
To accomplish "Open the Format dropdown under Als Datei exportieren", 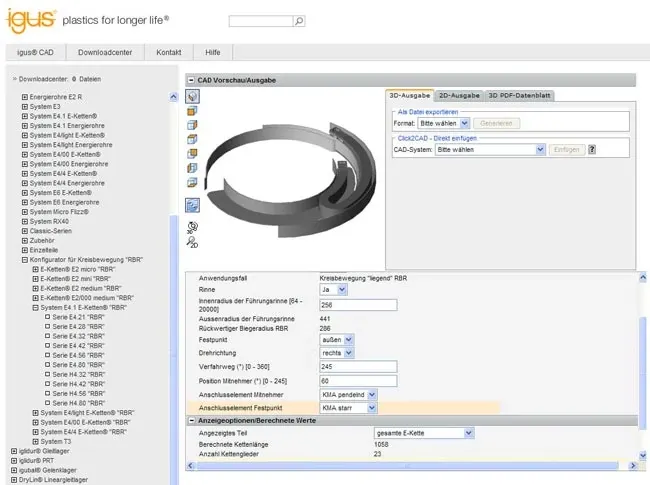I will coord(445,123).
